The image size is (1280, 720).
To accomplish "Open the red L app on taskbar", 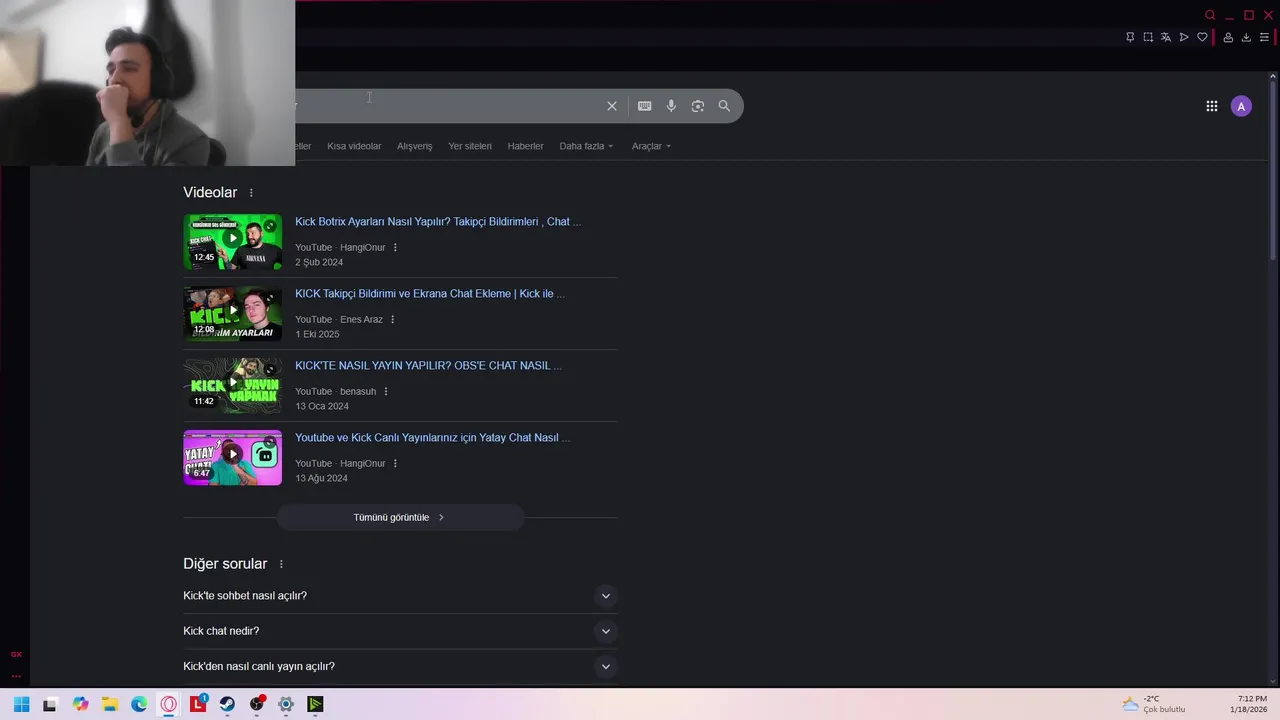I will 198,704.
